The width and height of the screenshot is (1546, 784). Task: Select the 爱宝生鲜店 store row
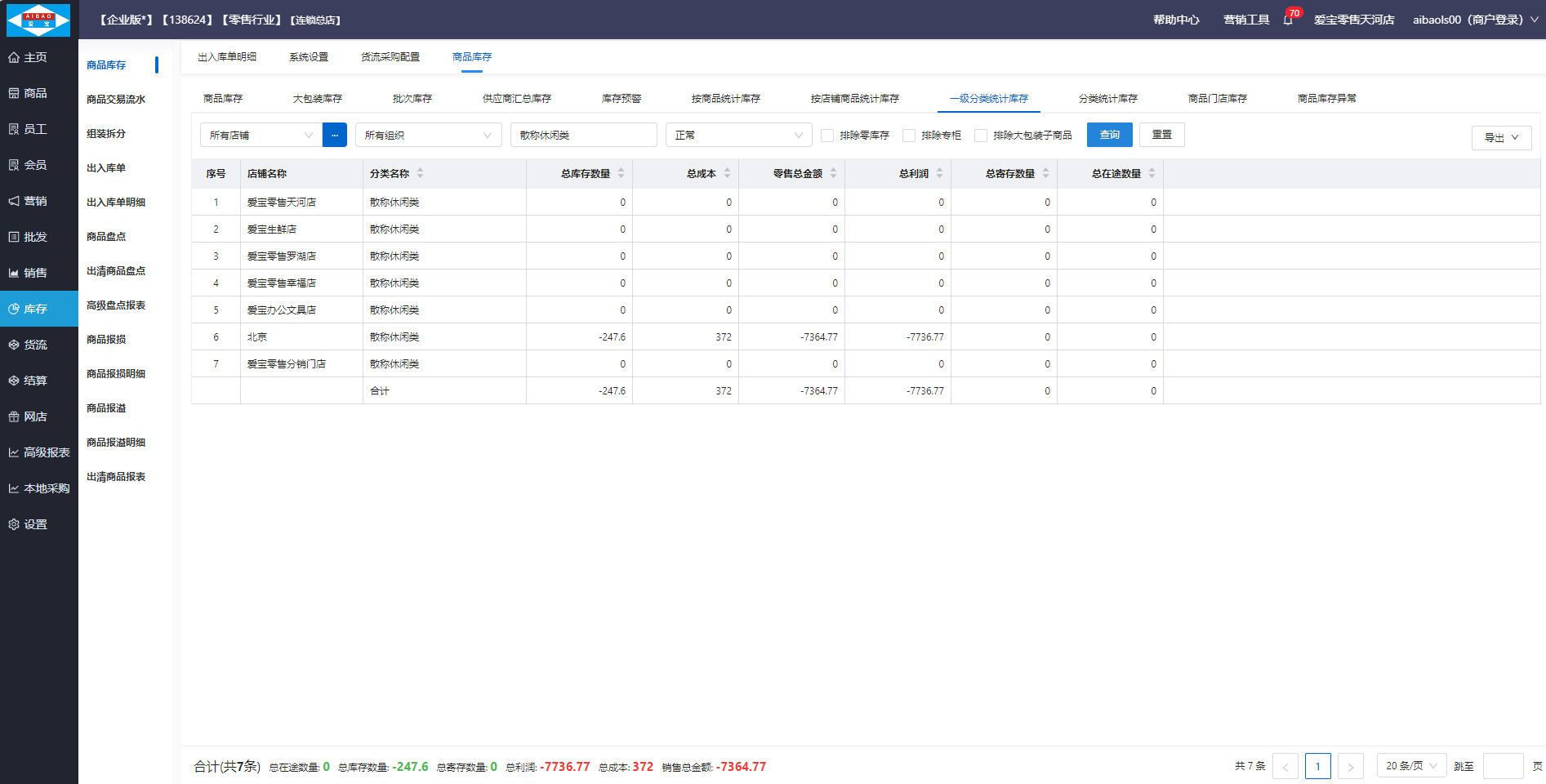coord(866,229)
